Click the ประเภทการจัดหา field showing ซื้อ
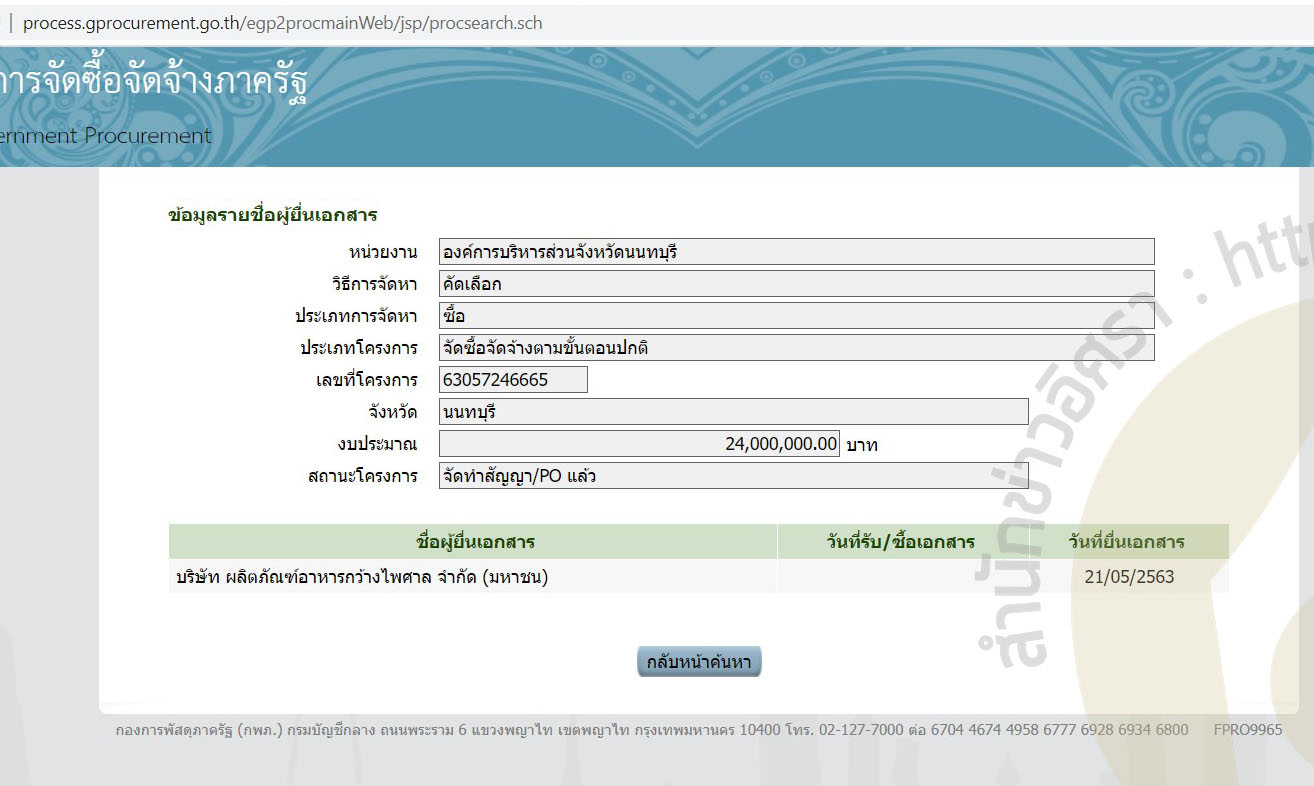The image size is (1314, 786). click(796, 316)
